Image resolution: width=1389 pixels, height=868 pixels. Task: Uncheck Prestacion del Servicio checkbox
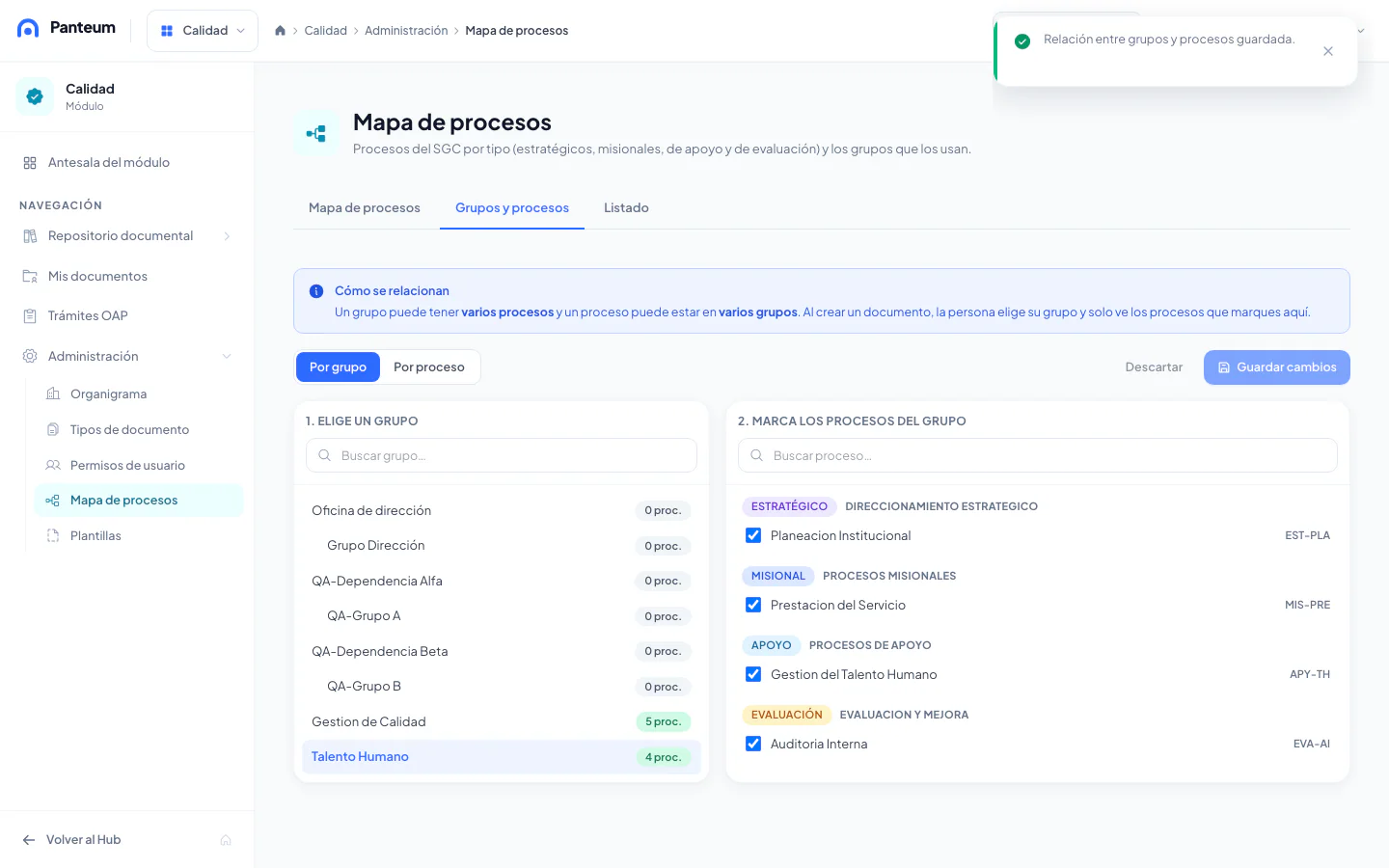tap(753, 606)
